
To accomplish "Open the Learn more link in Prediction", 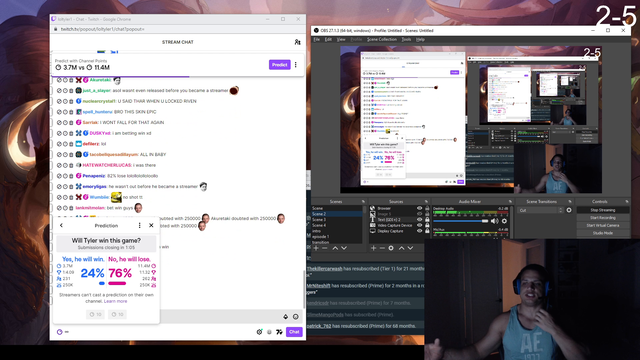I will click(116, 301).
